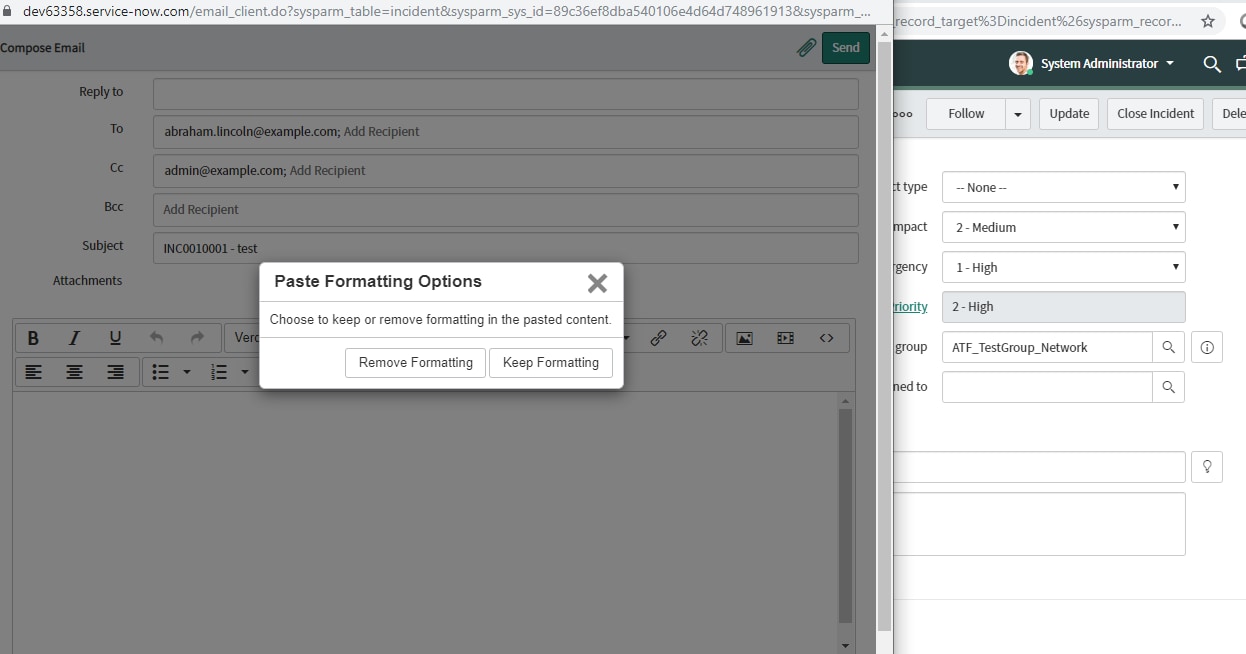Open the HTML source code view

[827, 338]
